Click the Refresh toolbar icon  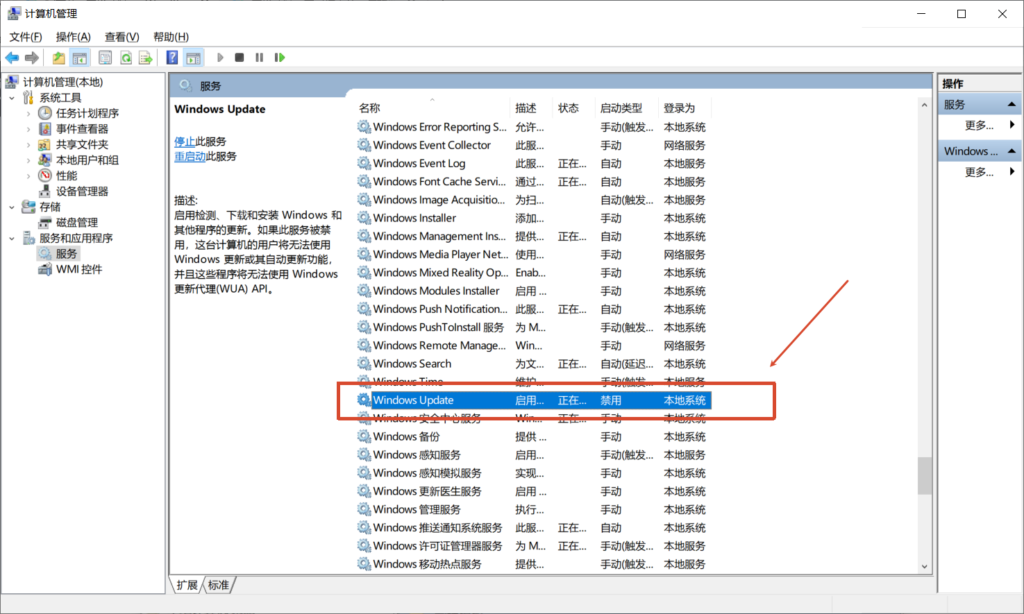pyautogui.click(x=125, y=58)
